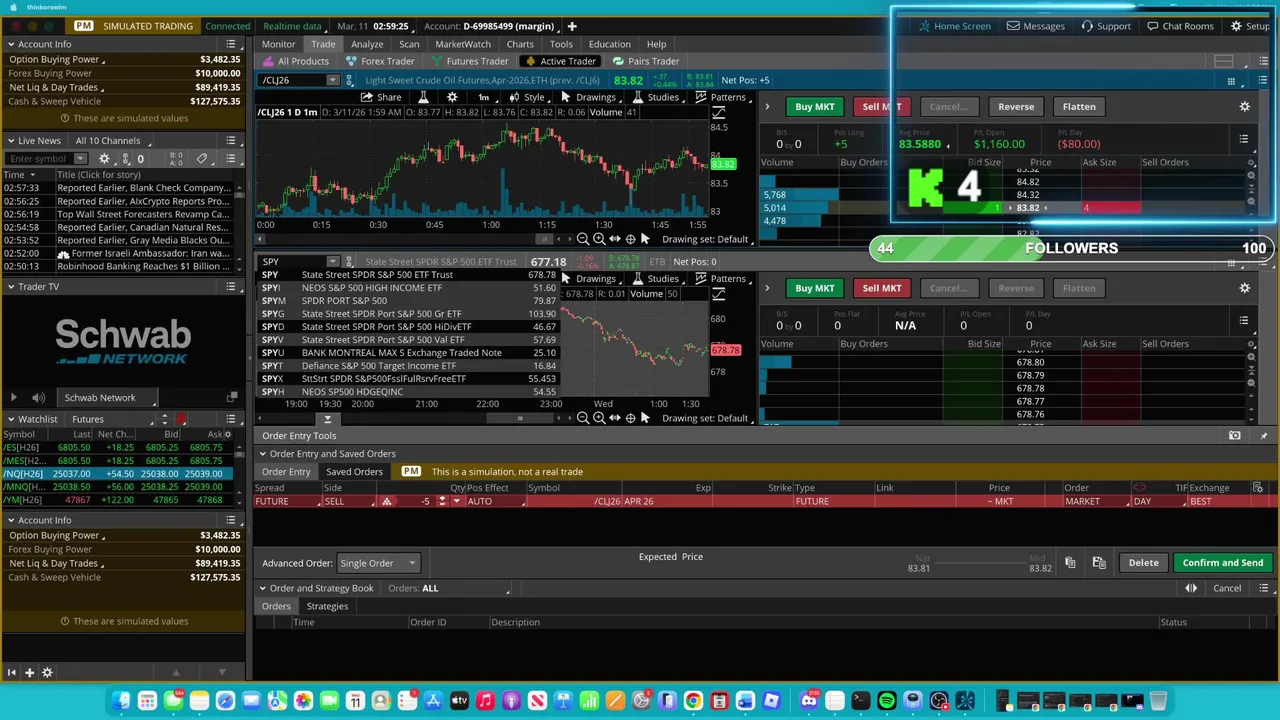Open watchlist column settings gear
This screenshot has width=1280, height=720.
(227, 434)
